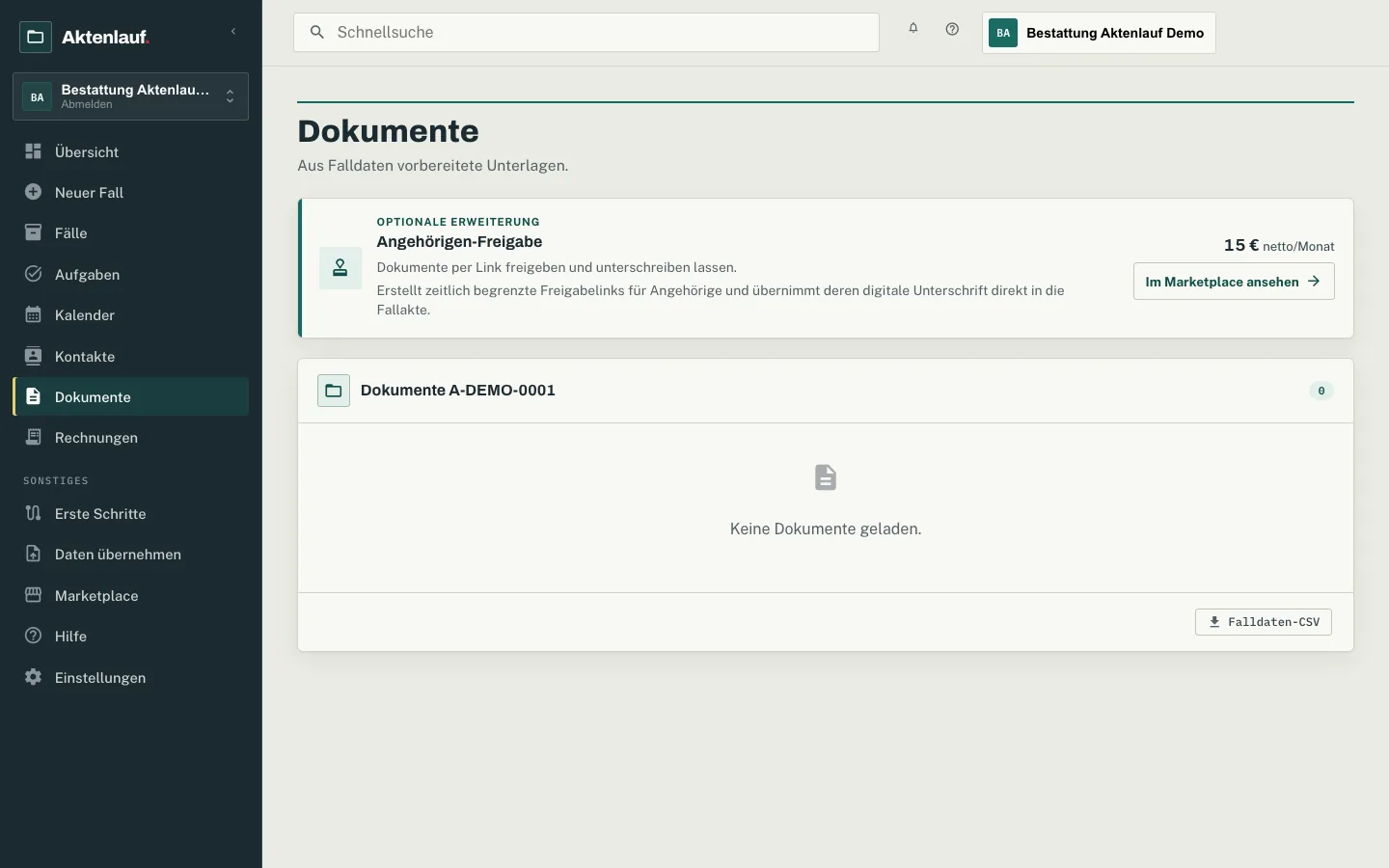Image resolution: width=1389 pixels, height=868 pixels.
Task: Click the Abmelden link under account name
Action: [x=87, y=104]
